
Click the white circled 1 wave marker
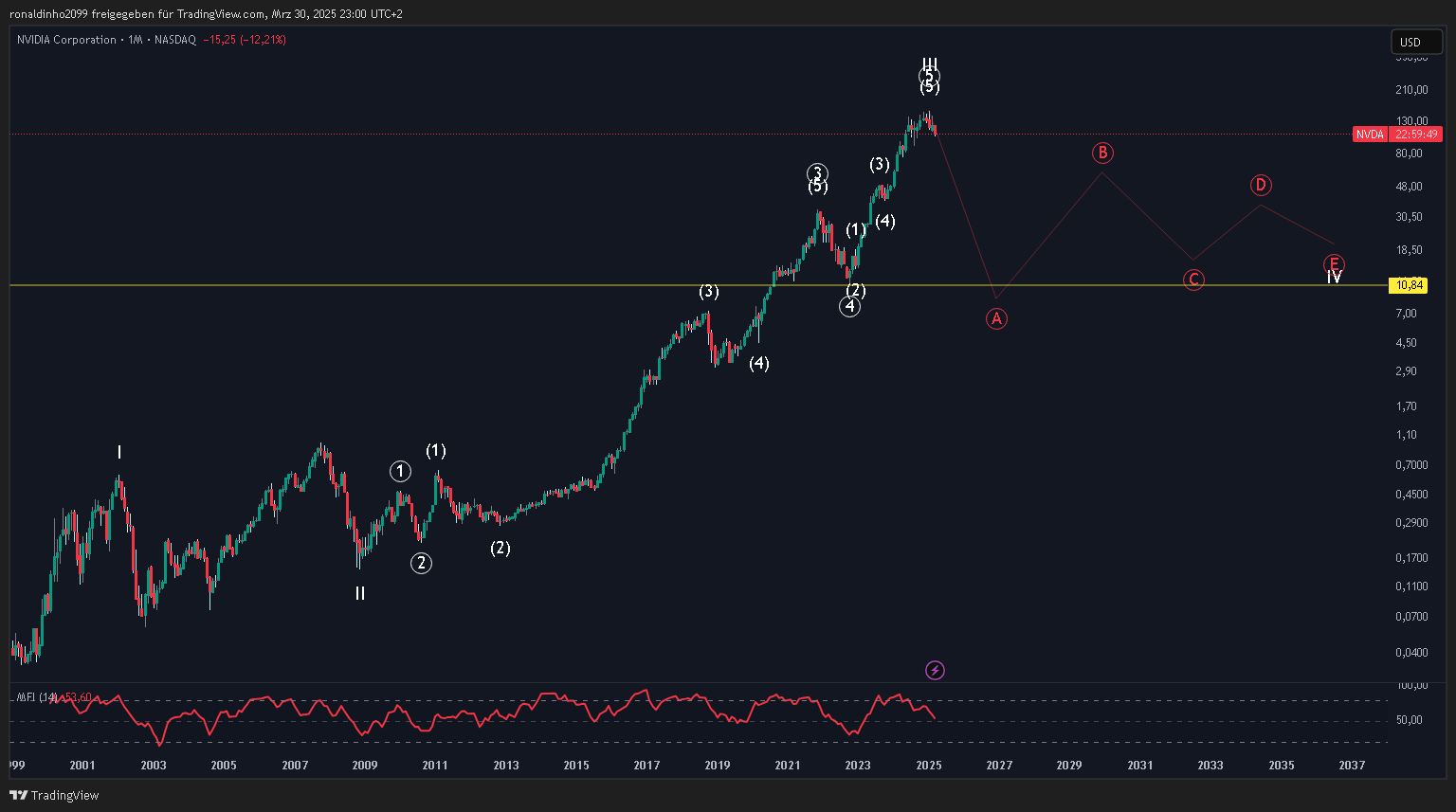400,471
